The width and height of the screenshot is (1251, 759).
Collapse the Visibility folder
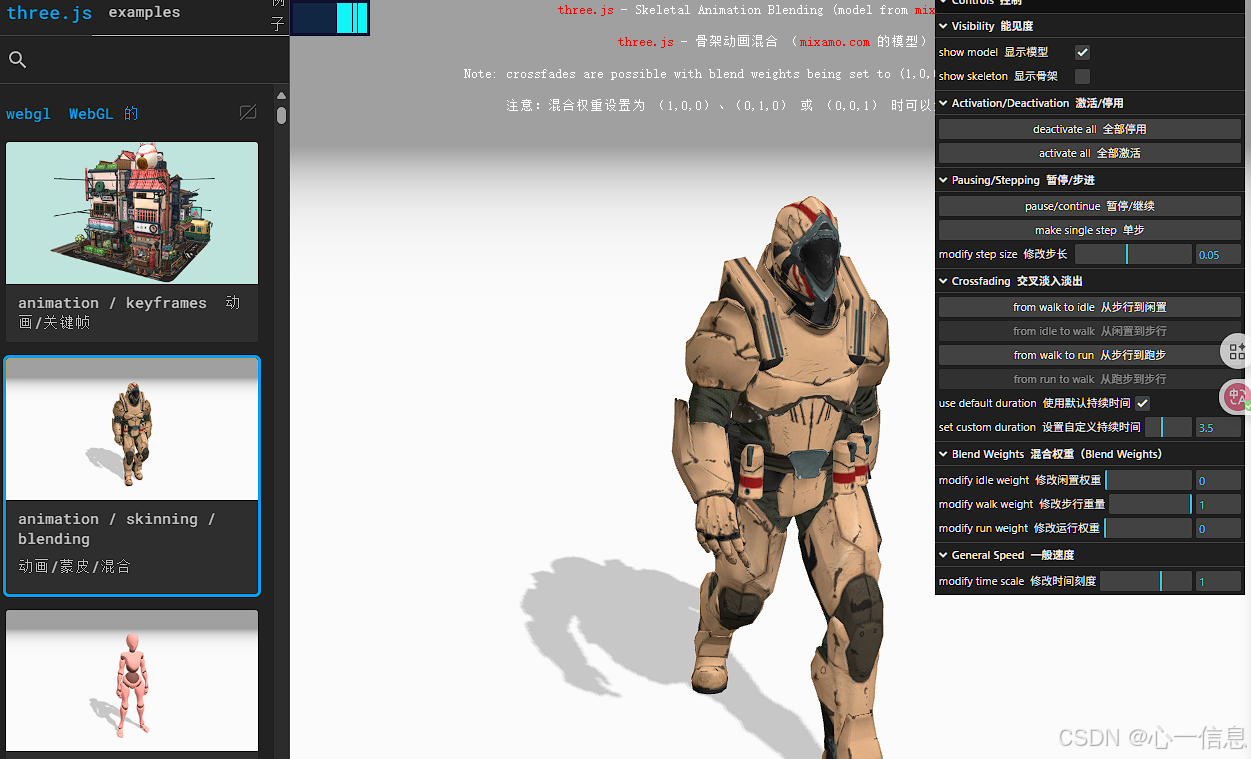1089,26
